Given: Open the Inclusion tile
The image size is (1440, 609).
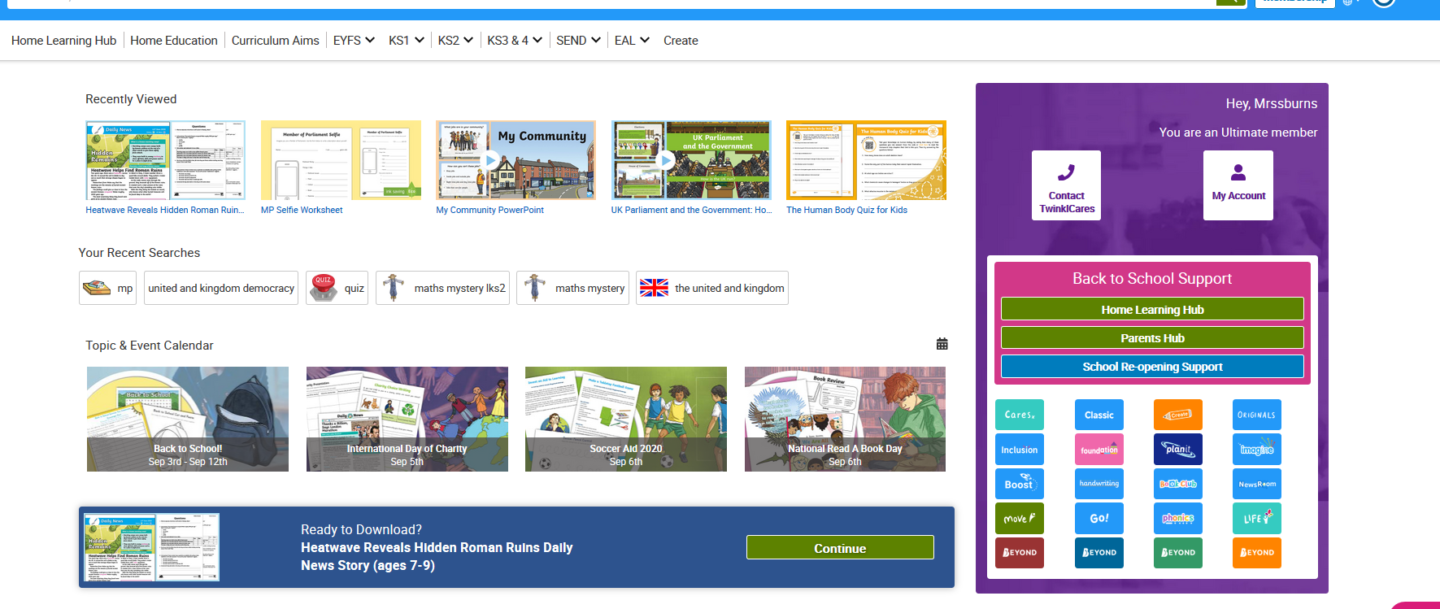Looking at the screenshot, I should (1019, 449).
